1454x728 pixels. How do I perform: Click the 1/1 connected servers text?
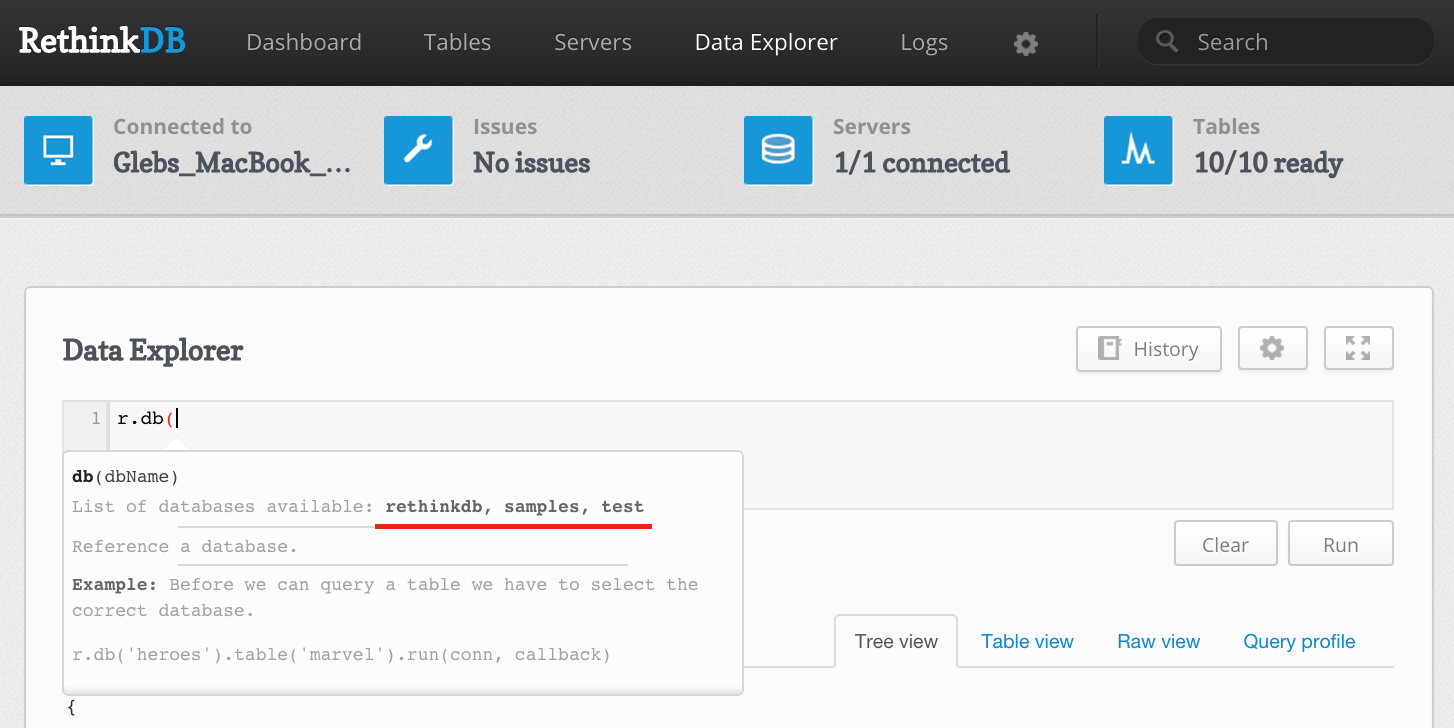tap(921, 163)
